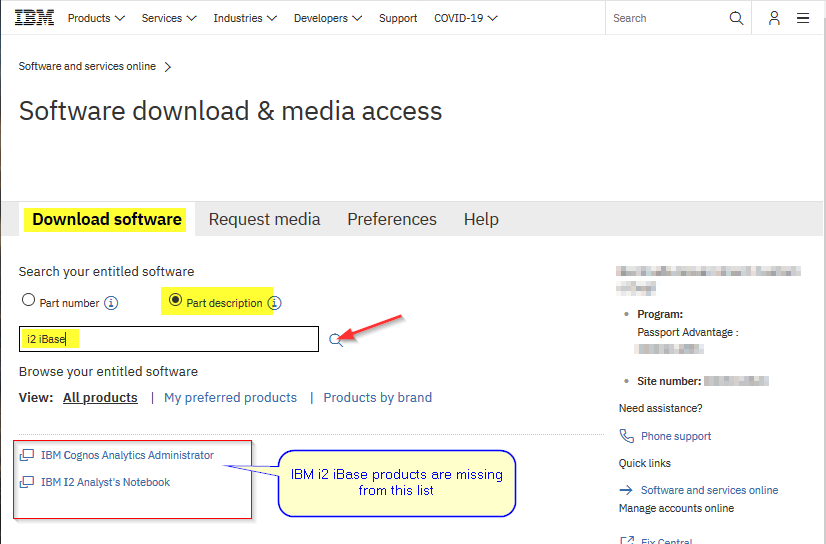
Task: Expand the Industries dropdown menu
Action: [245, 18]
